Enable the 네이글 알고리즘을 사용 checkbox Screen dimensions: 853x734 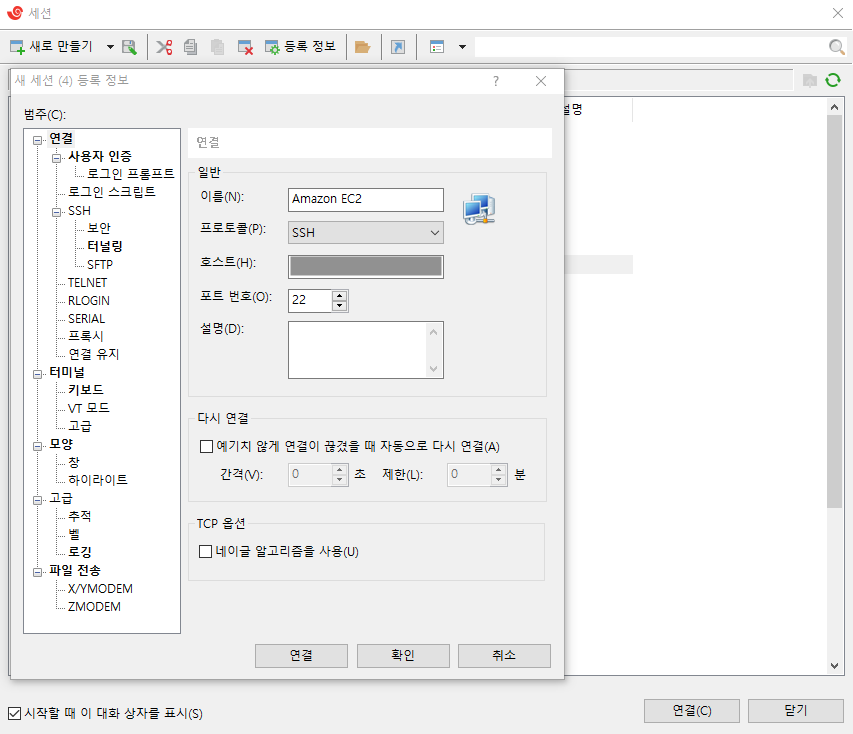tap(205, 551)
